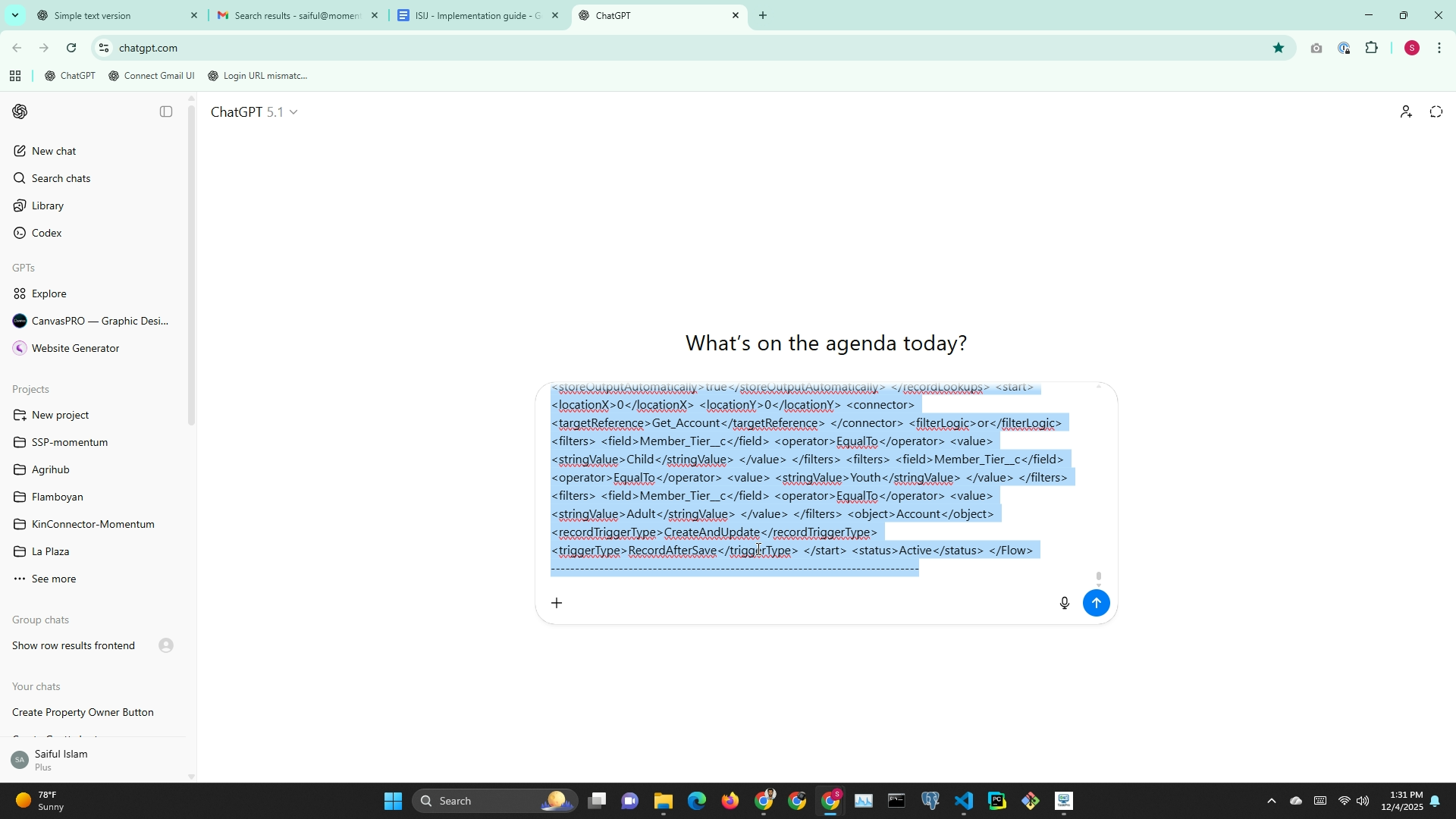Open File Explorer from the taskbar
This screenshot has height=819, width=1456.
pyautogui.click(x=663, y=801)
